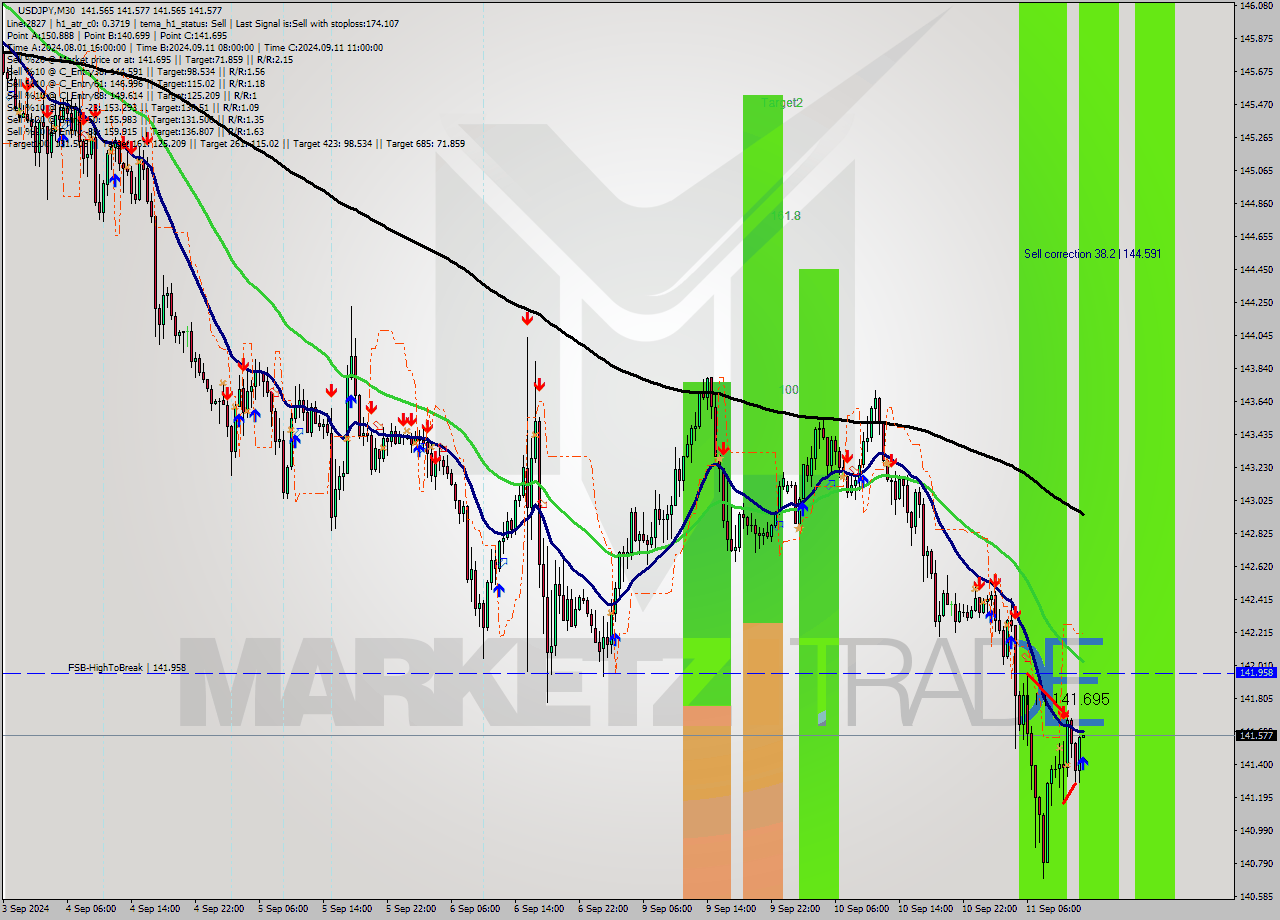Click the 'Sell correction 38.2 | 144.591' label
This screenshot has width=1280, height=920.
[x=1092, y=254]
